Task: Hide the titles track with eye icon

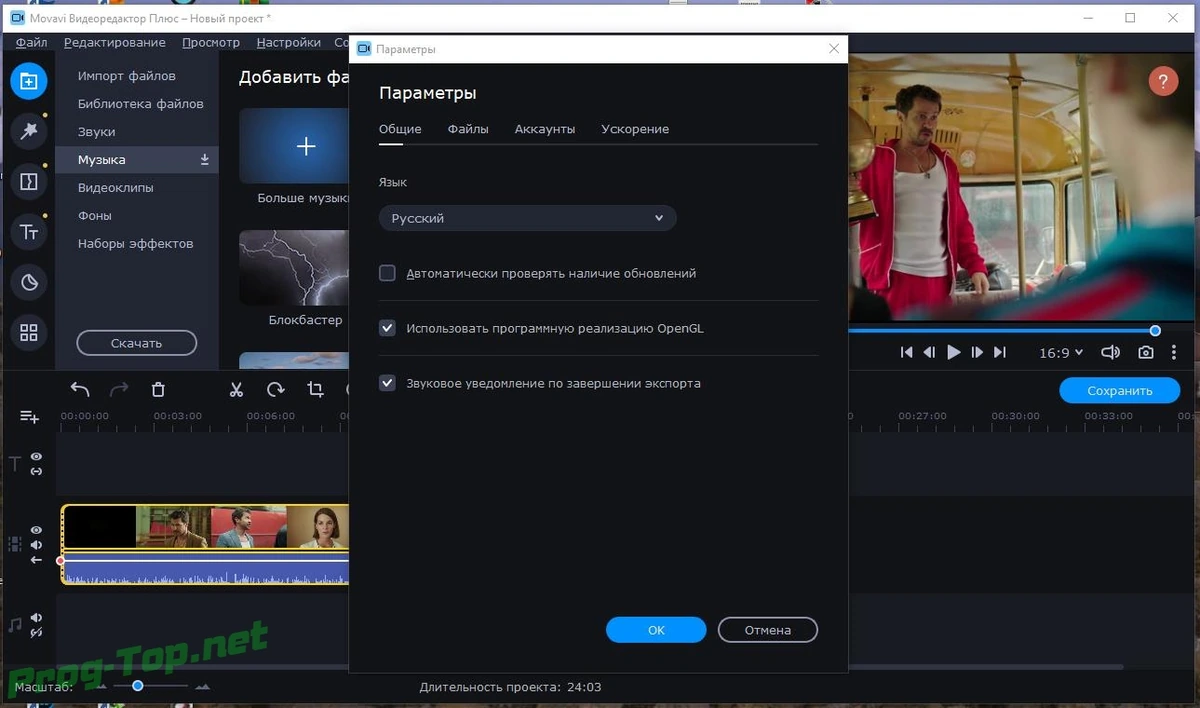Action: (36, 457)
